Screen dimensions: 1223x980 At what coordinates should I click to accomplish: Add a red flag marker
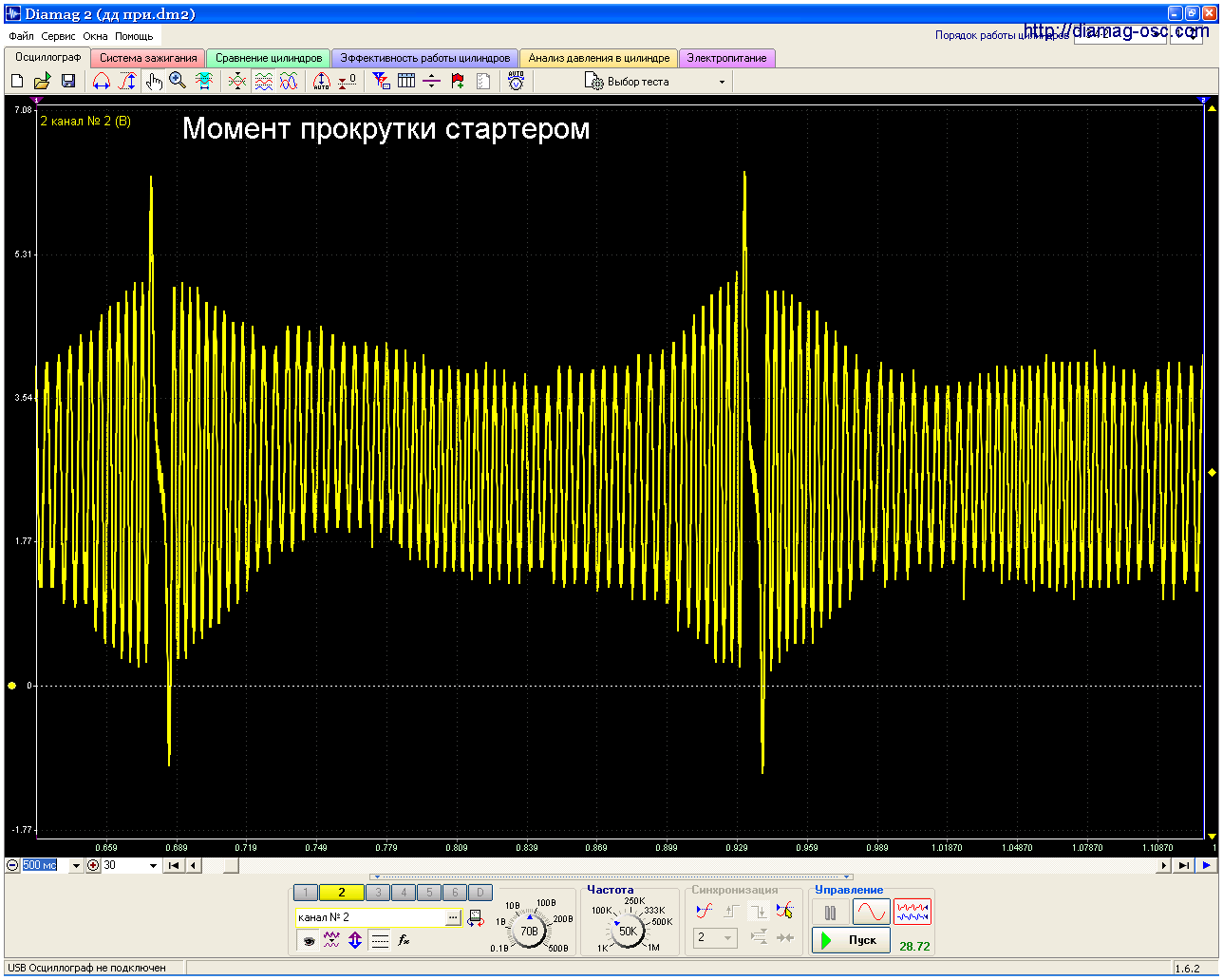click(458, 82)
